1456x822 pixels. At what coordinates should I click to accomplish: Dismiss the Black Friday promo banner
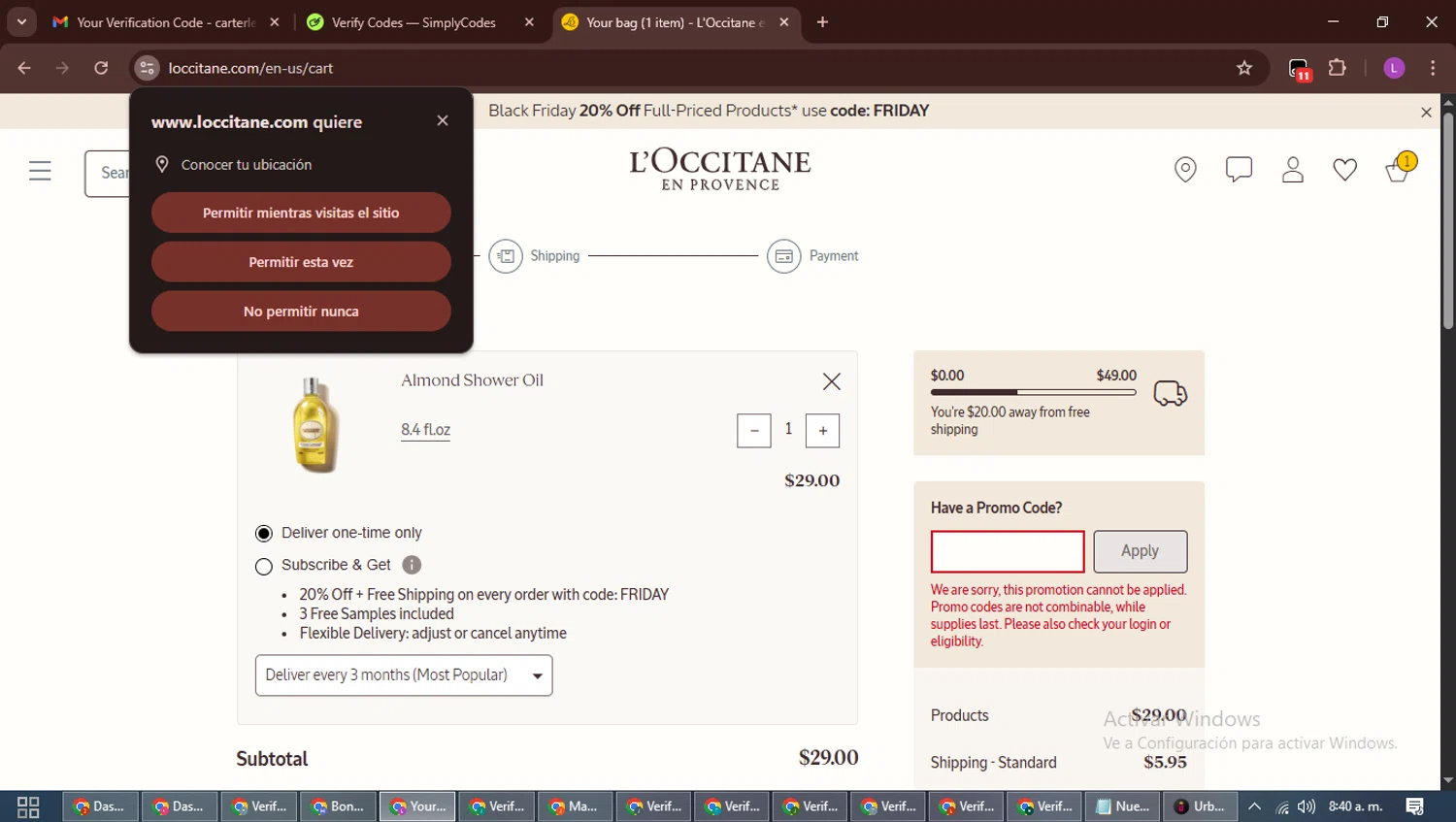click(x=1426, y=113)
